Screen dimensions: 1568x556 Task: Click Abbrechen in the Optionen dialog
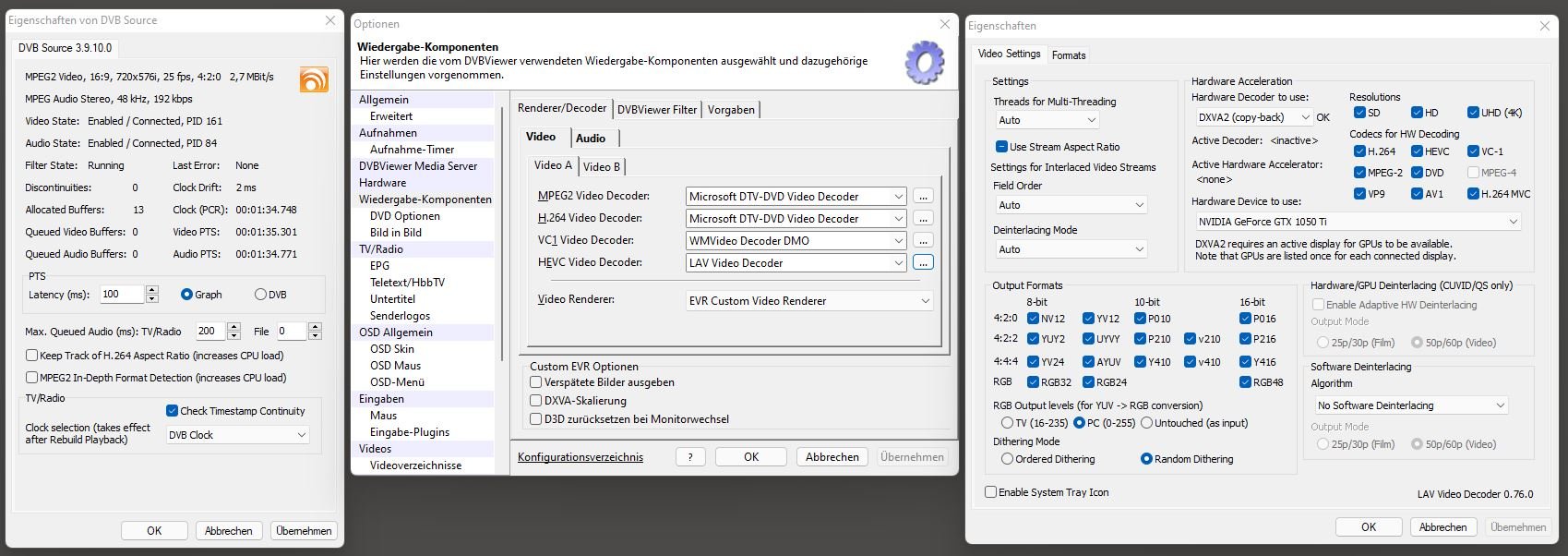pos(832,457)
